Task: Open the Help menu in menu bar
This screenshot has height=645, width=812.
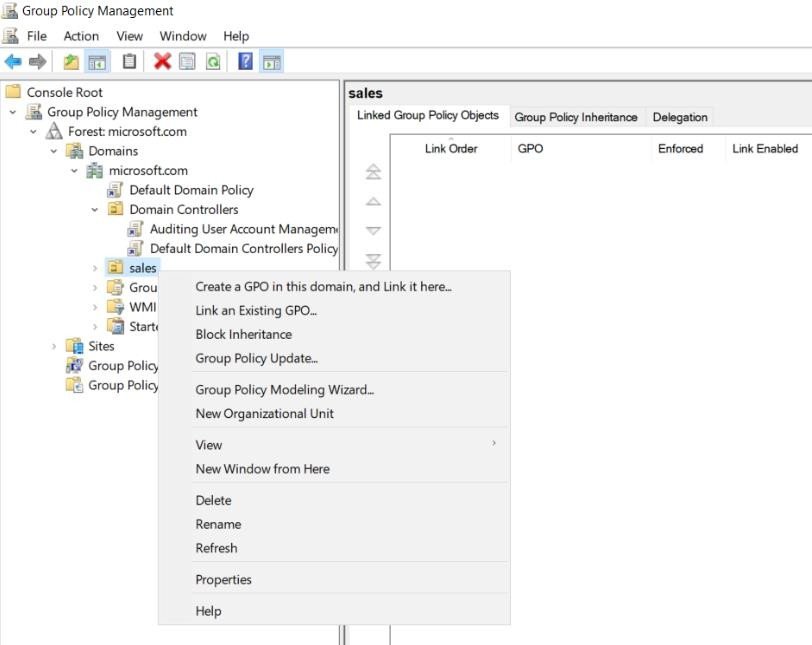Action: click(x=236, y=36)
